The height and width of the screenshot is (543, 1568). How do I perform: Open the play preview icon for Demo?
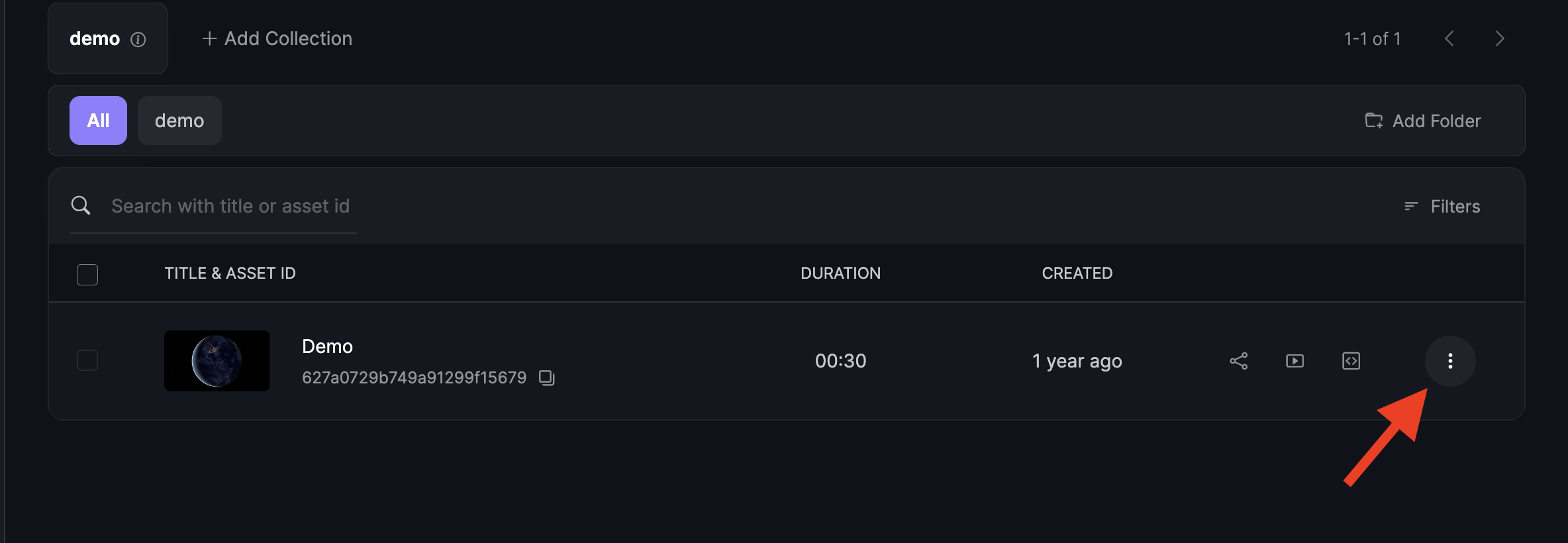(x=1295, y=361)
